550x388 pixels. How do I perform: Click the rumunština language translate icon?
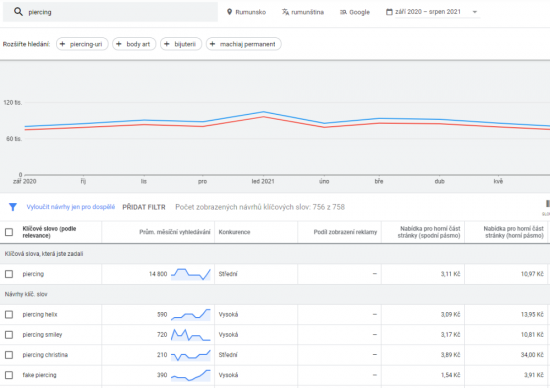[x=286, y=12]
